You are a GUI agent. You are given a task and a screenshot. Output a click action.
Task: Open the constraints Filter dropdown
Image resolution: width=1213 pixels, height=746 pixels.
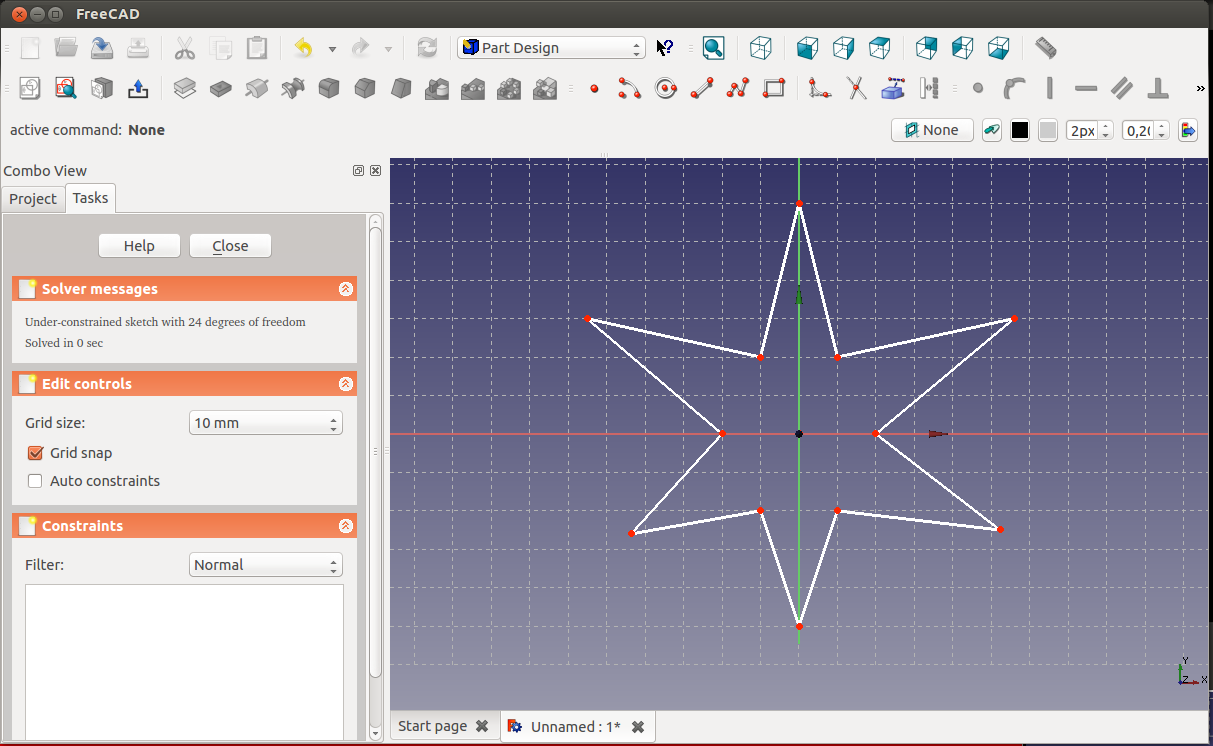[x=265, y=565]
